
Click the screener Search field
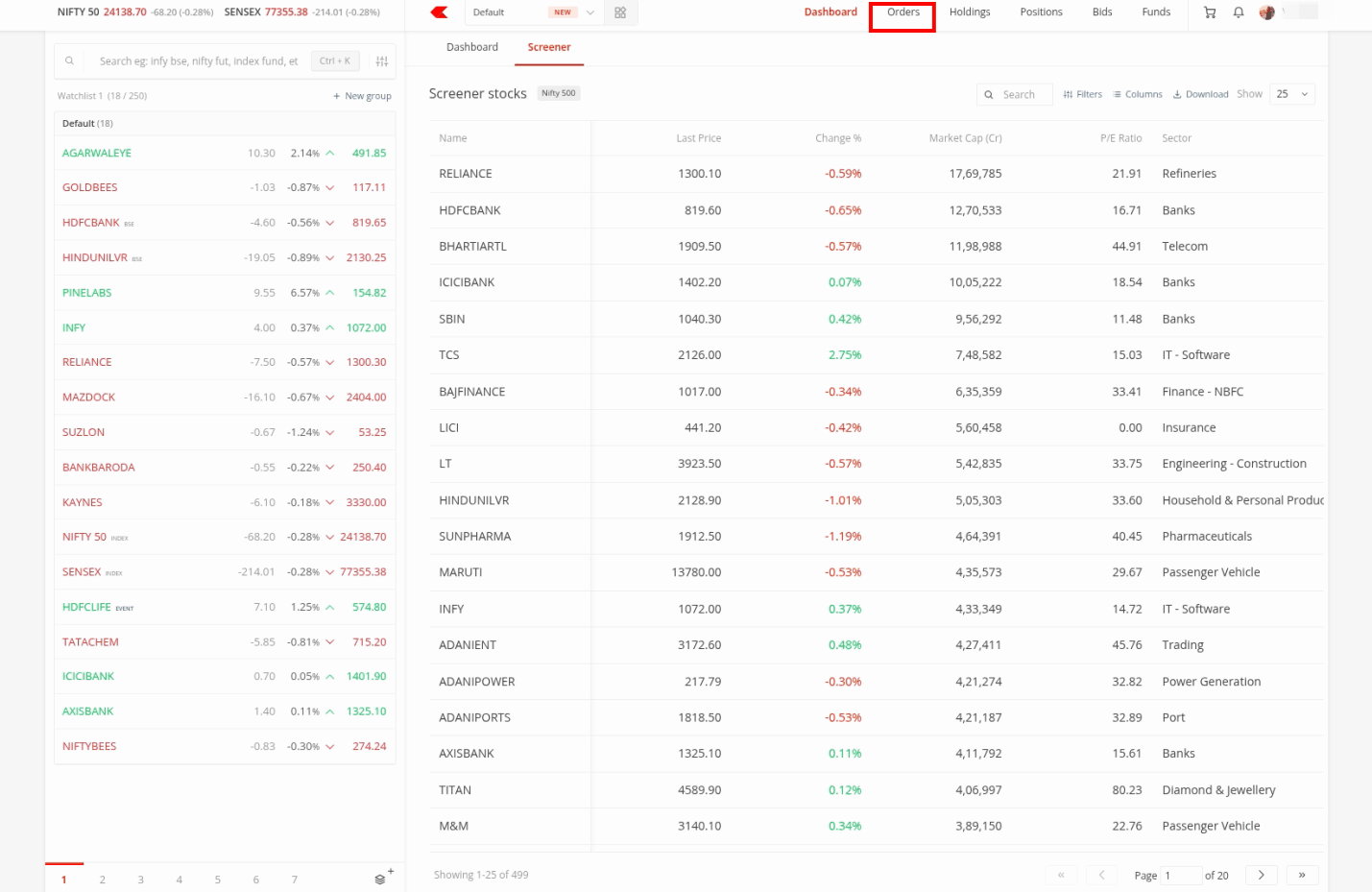[x=1015, y=94]
